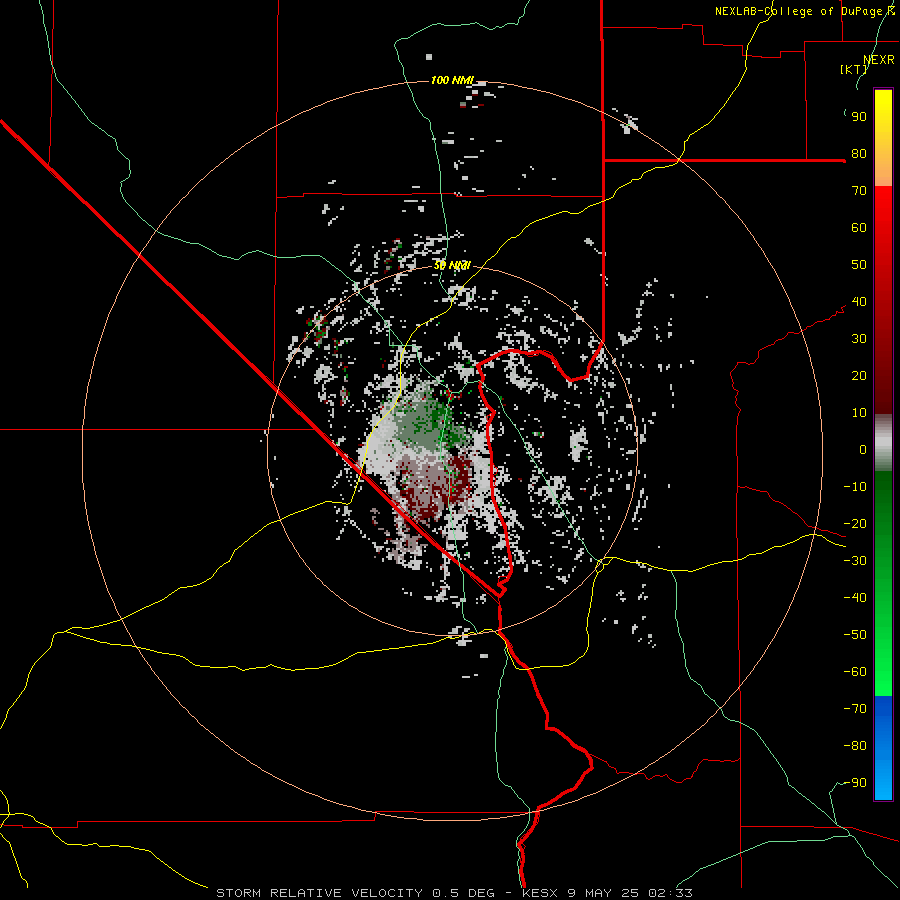
Task: Click the 40 value on the velocity scale
Action: [859, 302]
